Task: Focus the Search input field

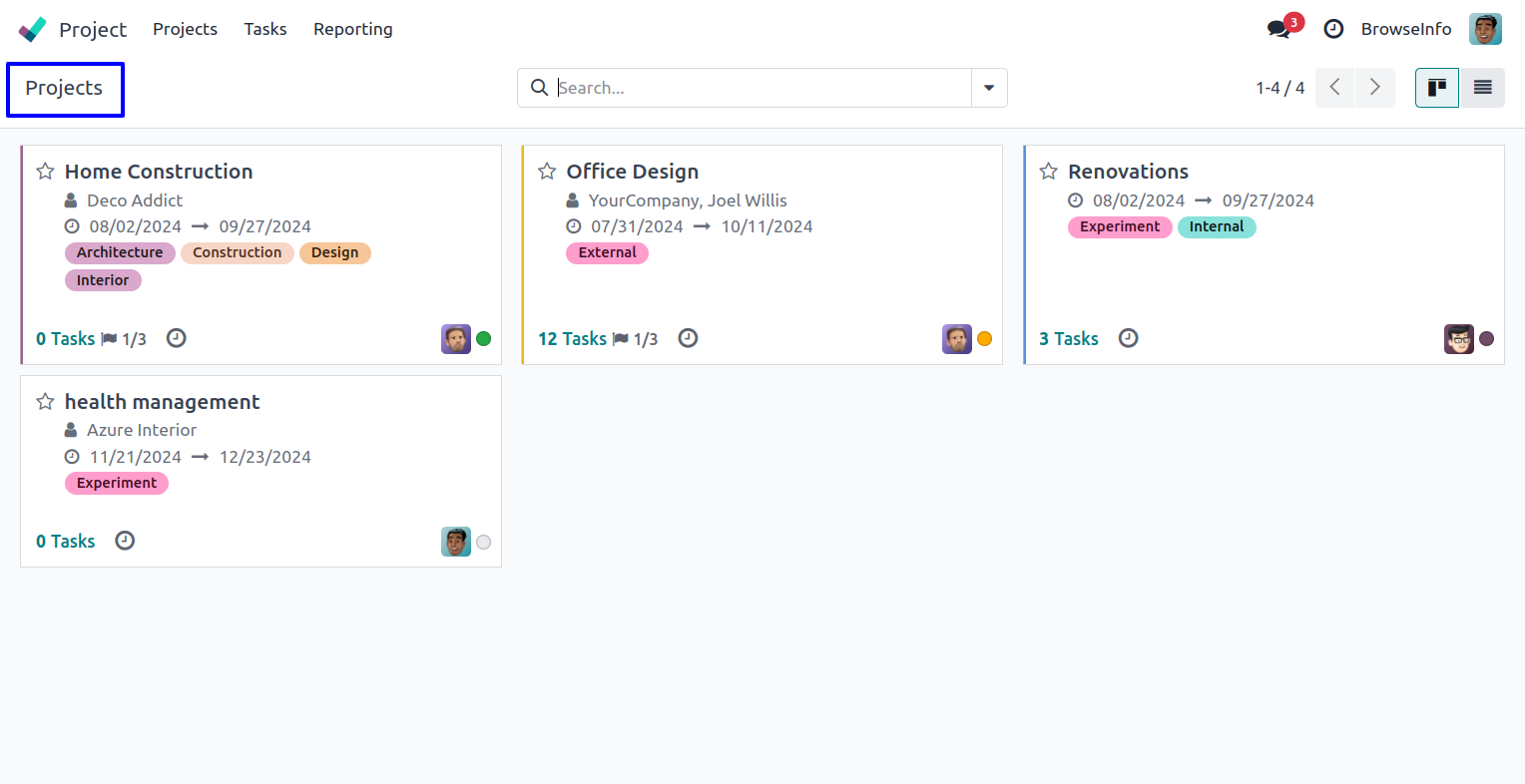Action: pos(759,88)
